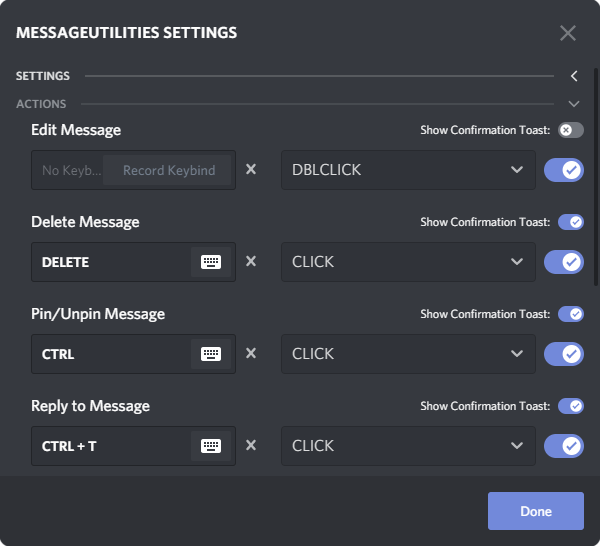Click keyboard icon for Delete Message keybind
The image size is (600, 546).
(211, 262)
